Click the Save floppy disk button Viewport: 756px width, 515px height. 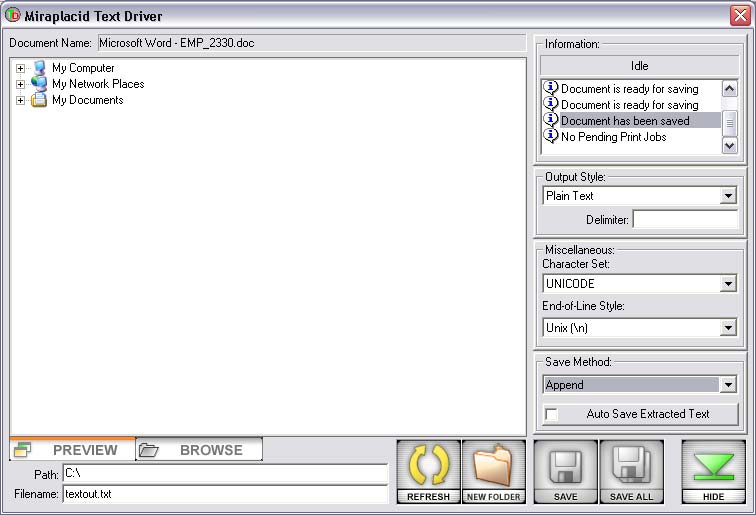pyautogui.click(x=566, y=471)
